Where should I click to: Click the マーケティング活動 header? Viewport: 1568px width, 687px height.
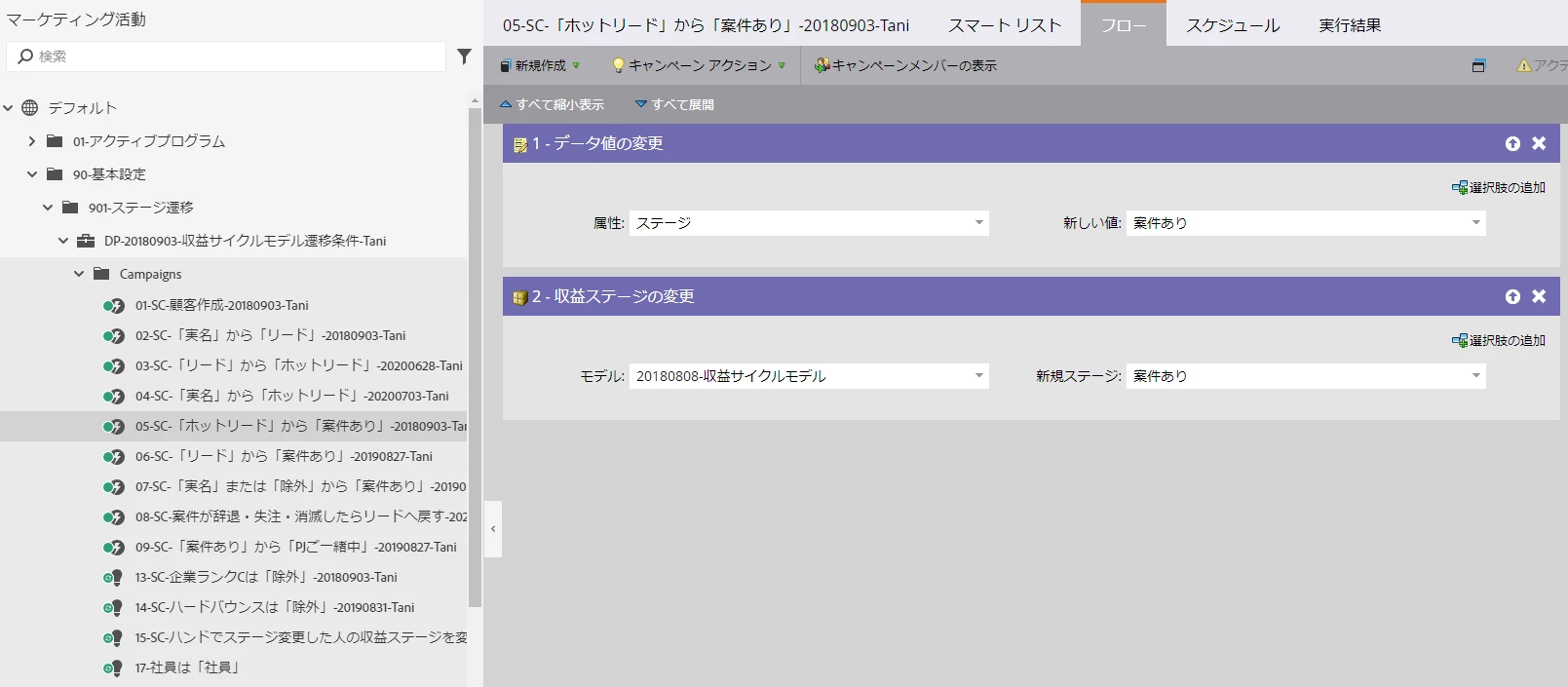76,19
